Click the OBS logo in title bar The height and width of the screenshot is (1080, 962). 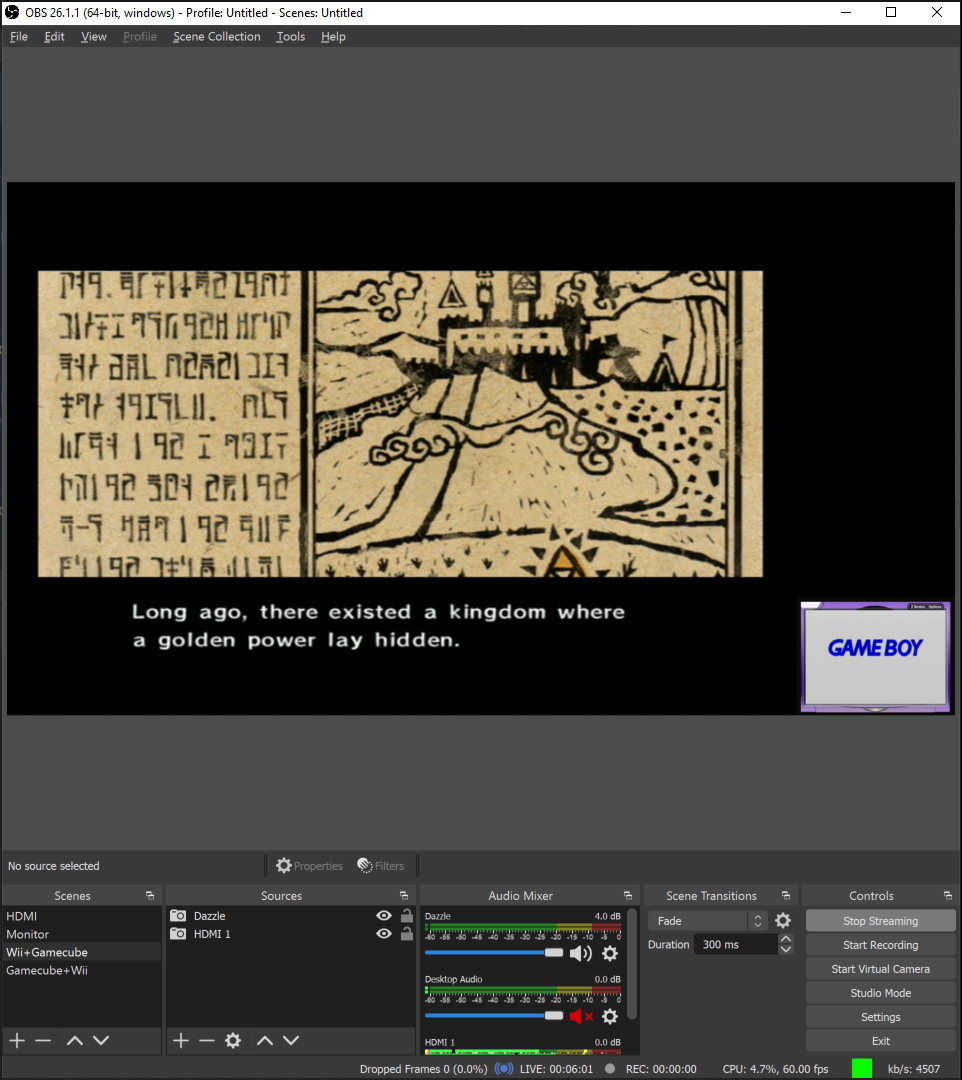[x=12, y=12]
